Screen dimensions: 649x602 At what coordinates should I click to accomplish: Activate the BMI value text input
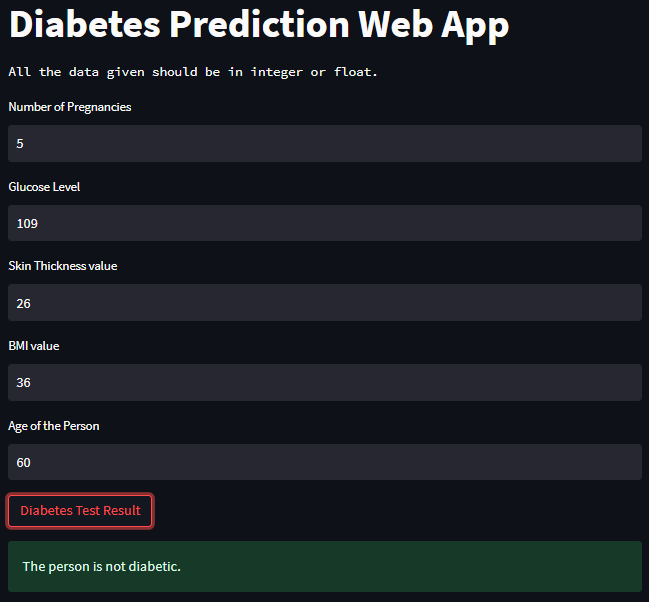pos(325,383)
